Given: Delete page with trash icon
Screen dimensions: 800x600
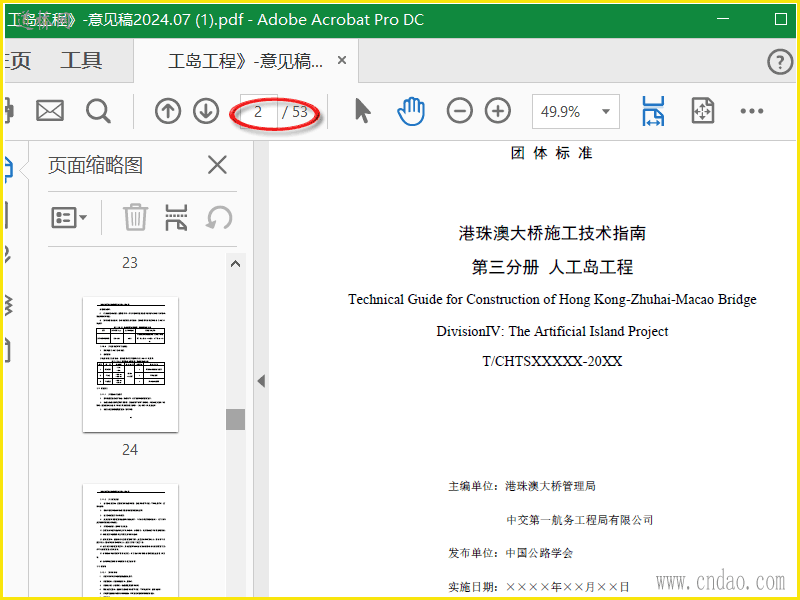Looking at the screenshot, I should [x=135, y=217].
